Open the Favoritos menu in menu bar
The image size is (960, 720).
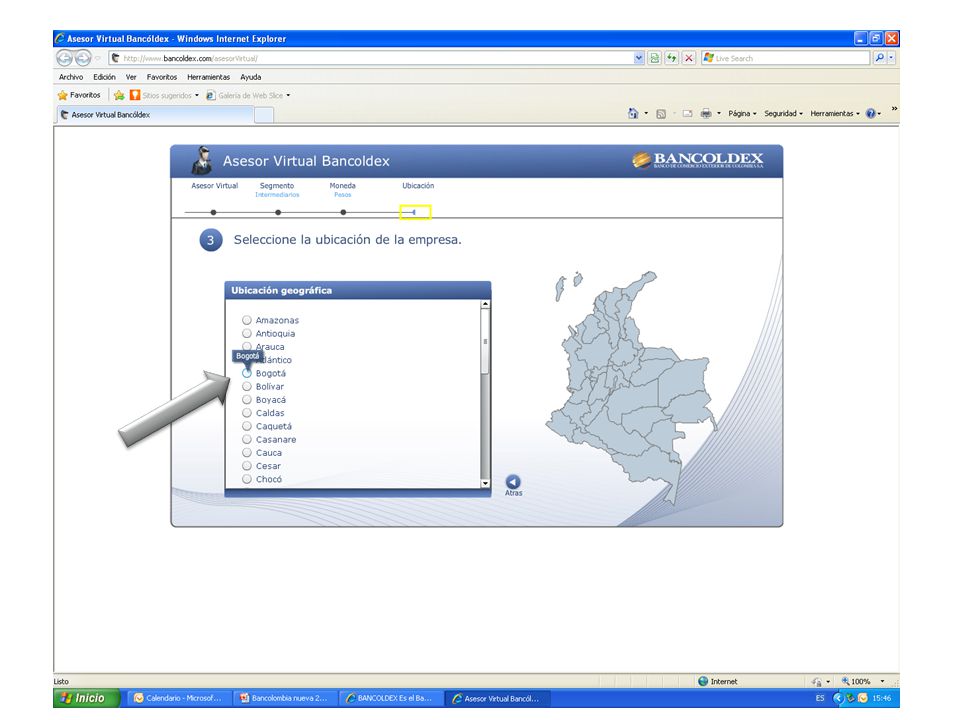coord(162,77)
